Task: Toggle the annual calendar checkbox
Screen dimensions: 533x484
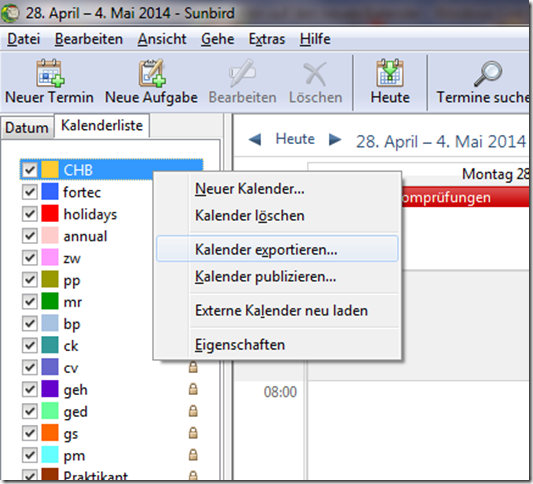Action: [30, 236]
